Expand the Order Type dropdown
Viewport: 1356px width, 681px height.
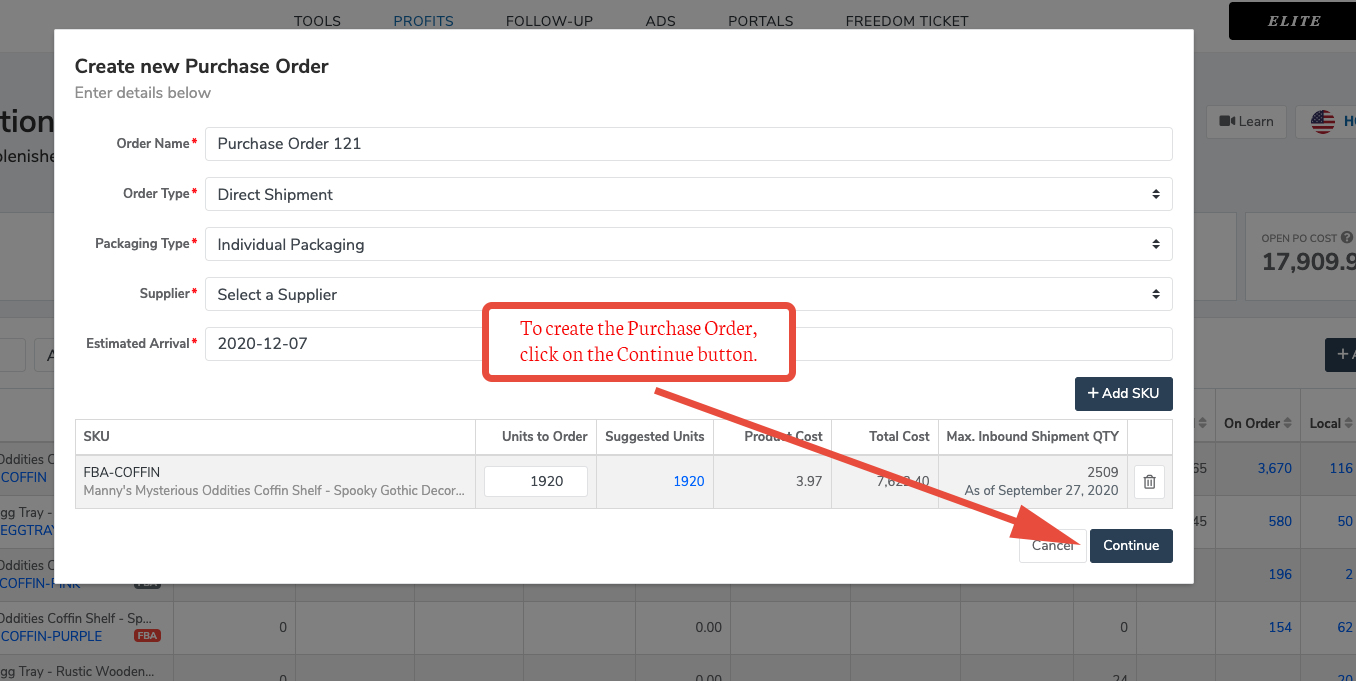[688, 194]
